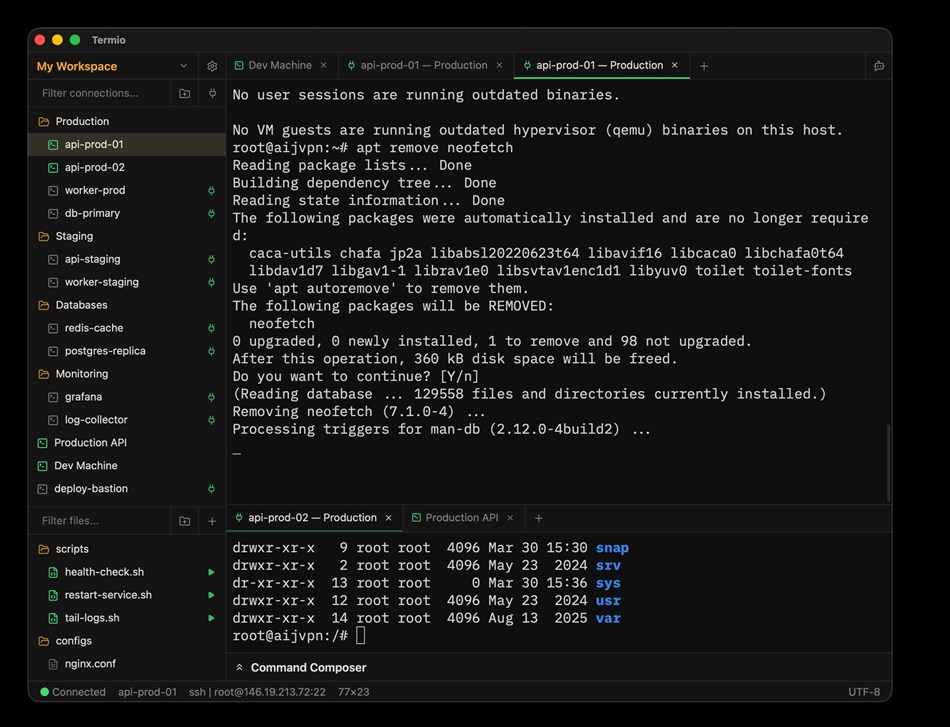Select Production API entry in sidebar
950x727 pixels.
coord(127,443)
